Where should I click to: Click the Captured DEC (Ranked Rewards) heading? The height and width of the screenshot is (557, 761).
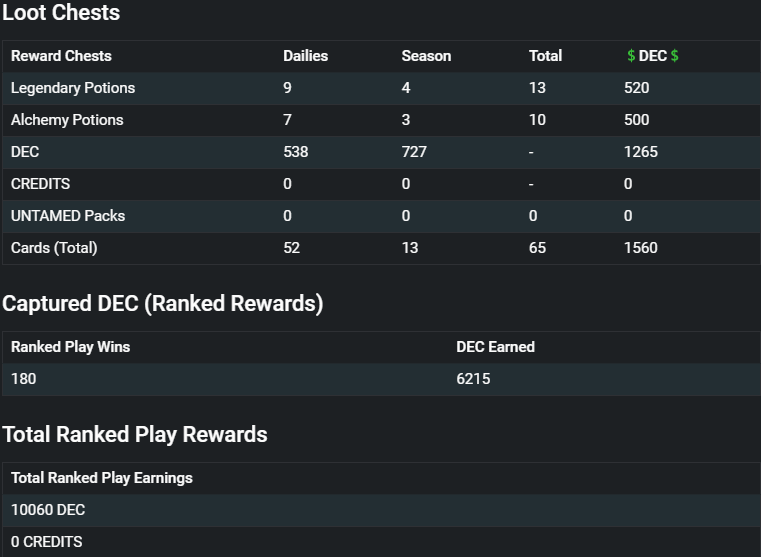[163, 304]
